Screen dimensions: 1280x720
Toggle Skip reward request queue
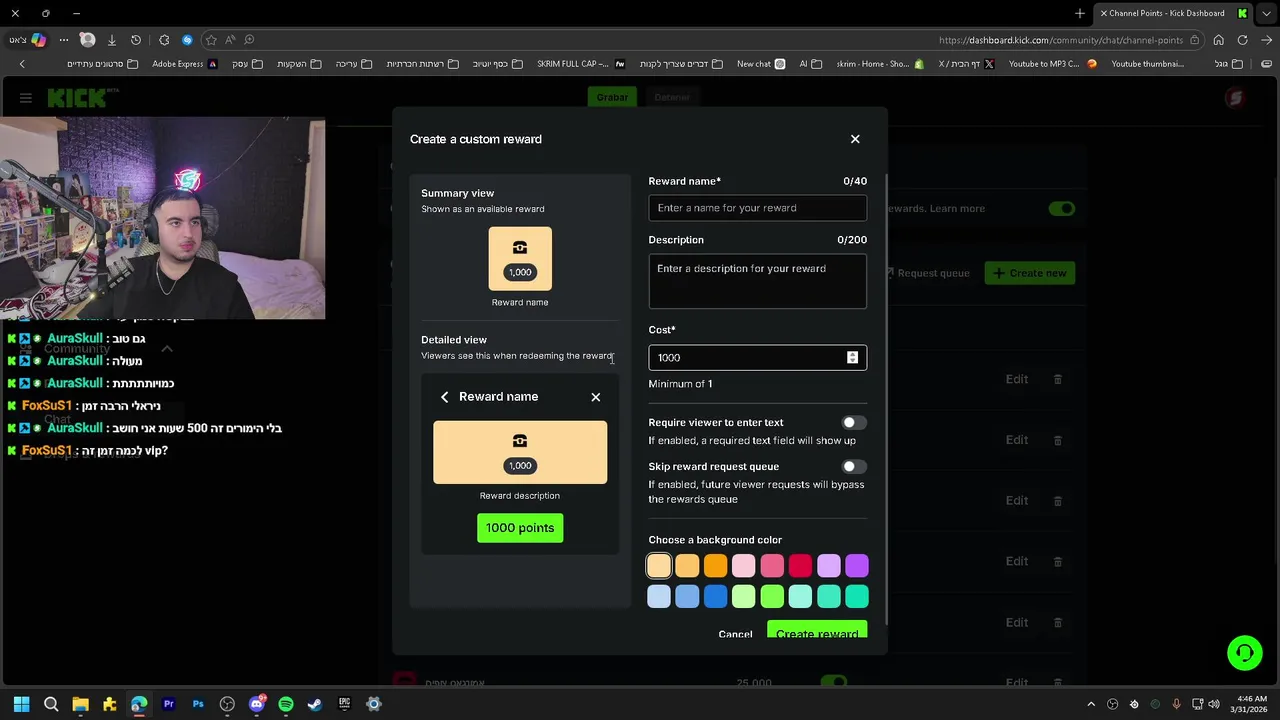[854, 467]
